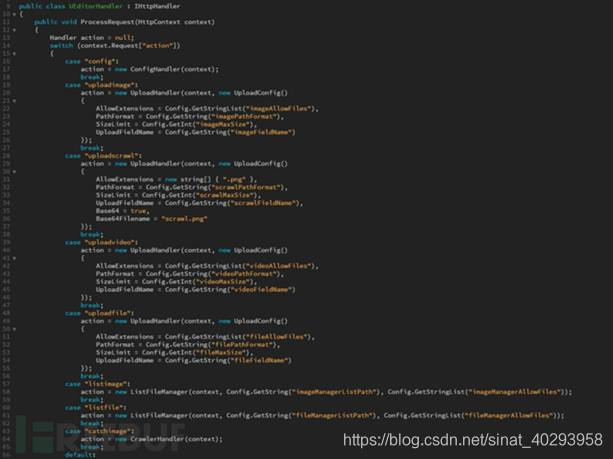Click the "fileMaxSize" string

point(221,352)
